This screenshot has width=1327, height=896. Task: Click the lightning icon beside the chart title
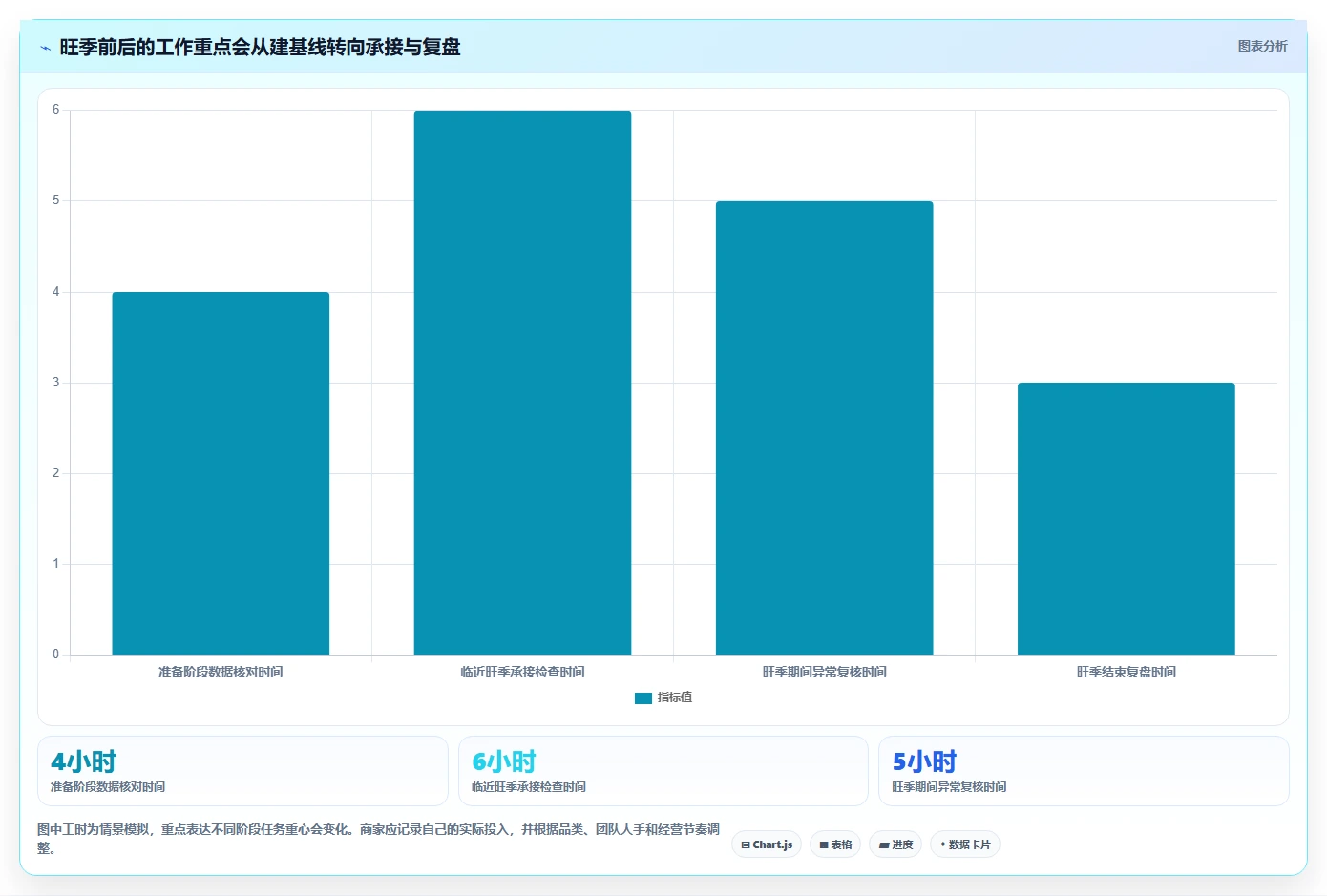coord(45,48)
